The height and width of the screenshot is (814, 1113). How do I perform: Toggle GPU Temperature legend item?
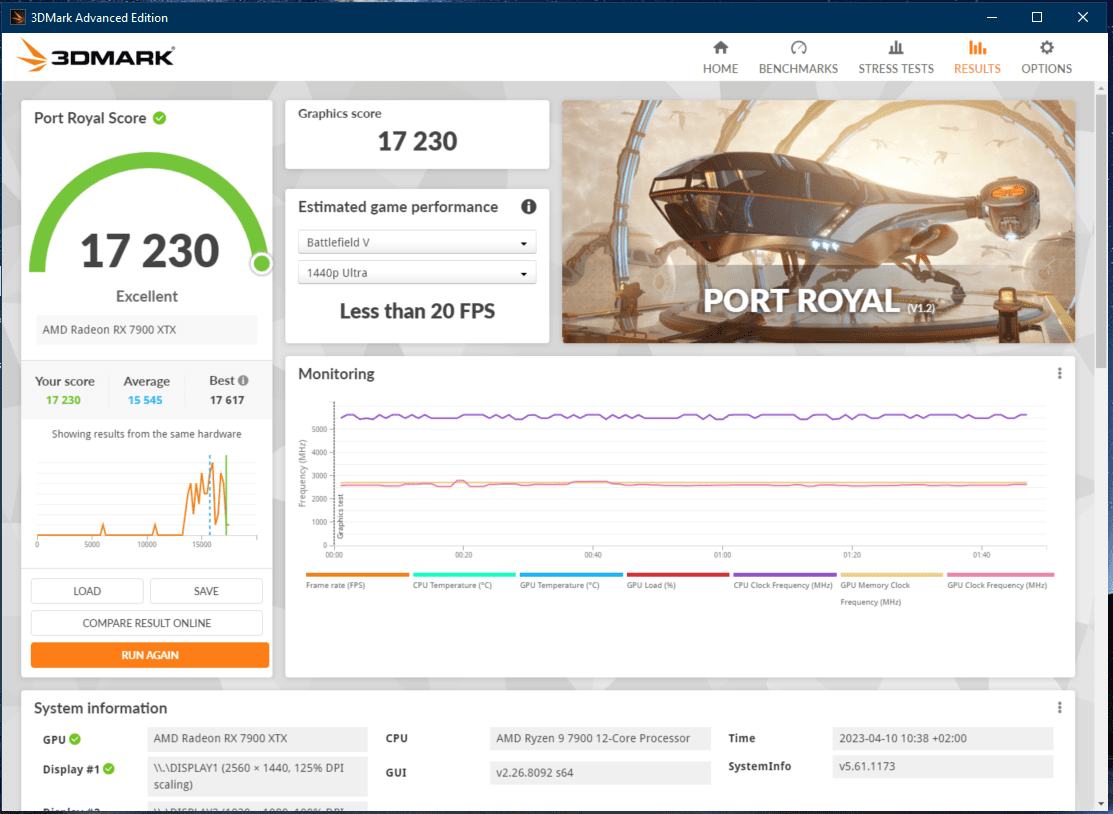tap(571, 581)
